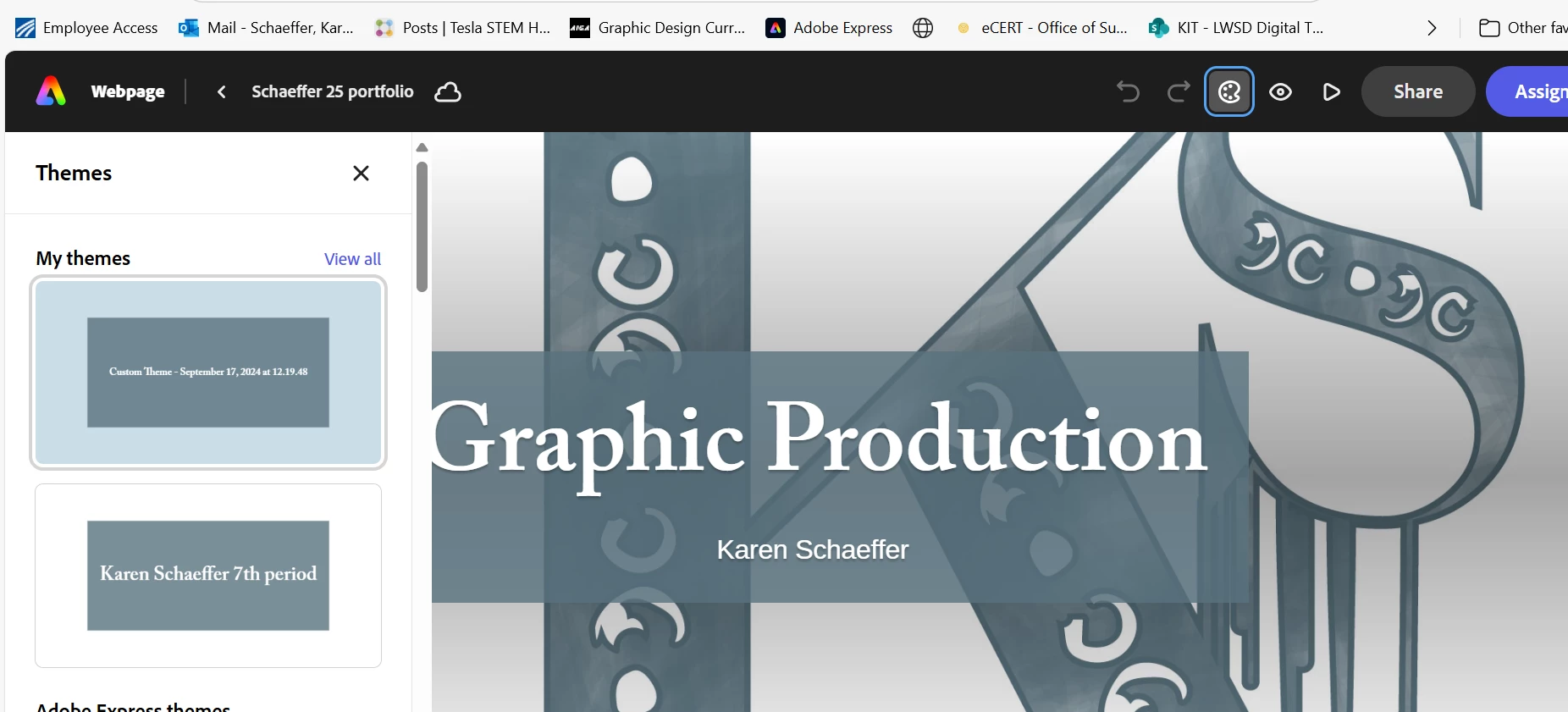This screenshot has height=712, width=1568.
Task: Toggle the Themes palette icon
Action: click(x=1229, y=91)
